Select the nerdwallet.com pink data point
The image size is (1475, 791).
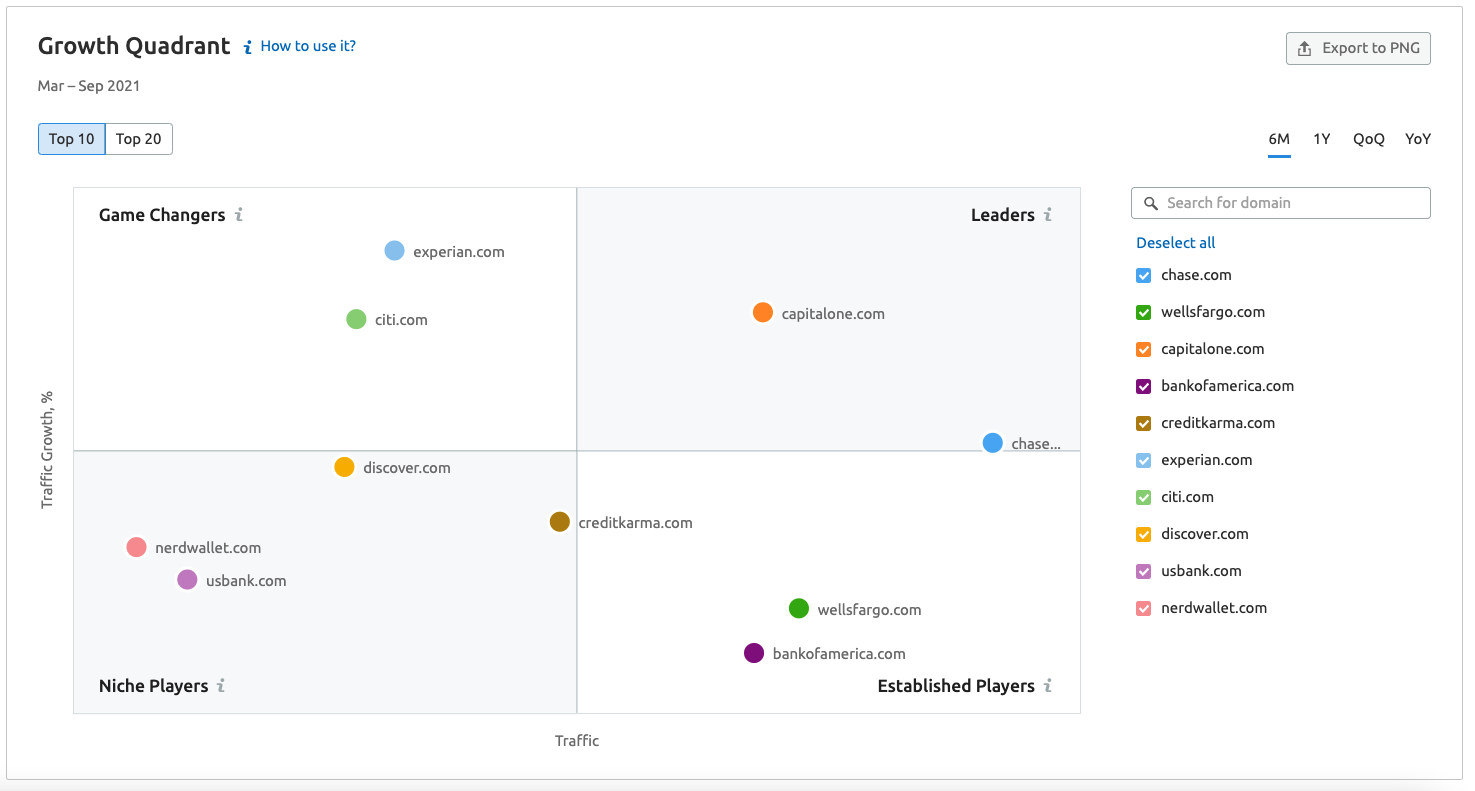137,547
